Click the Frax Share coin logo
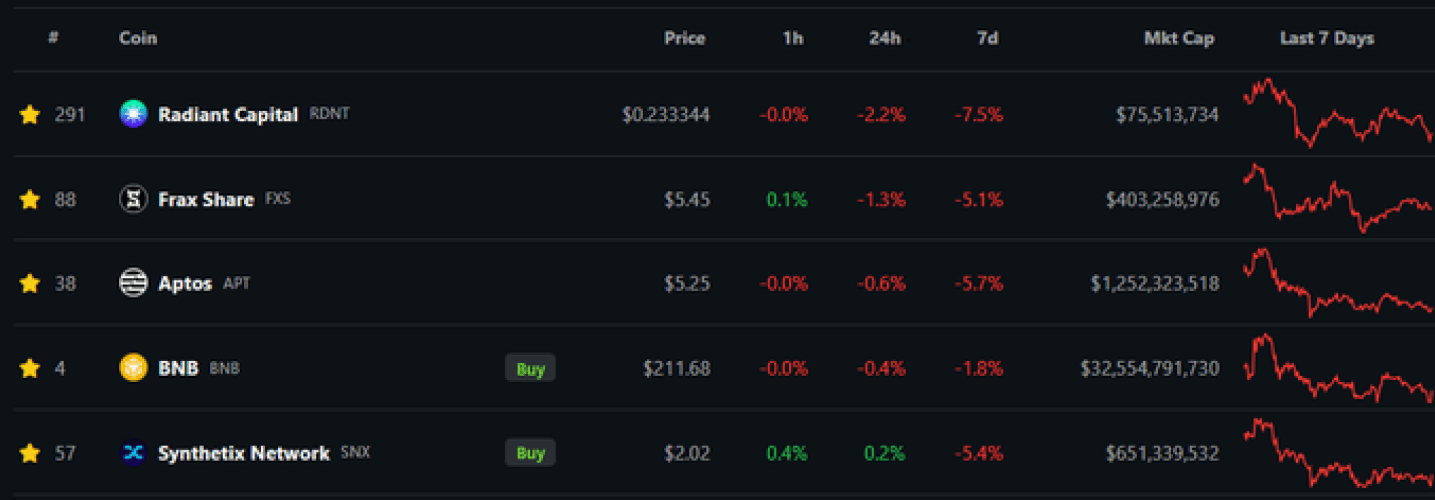 tap(133, 199)
